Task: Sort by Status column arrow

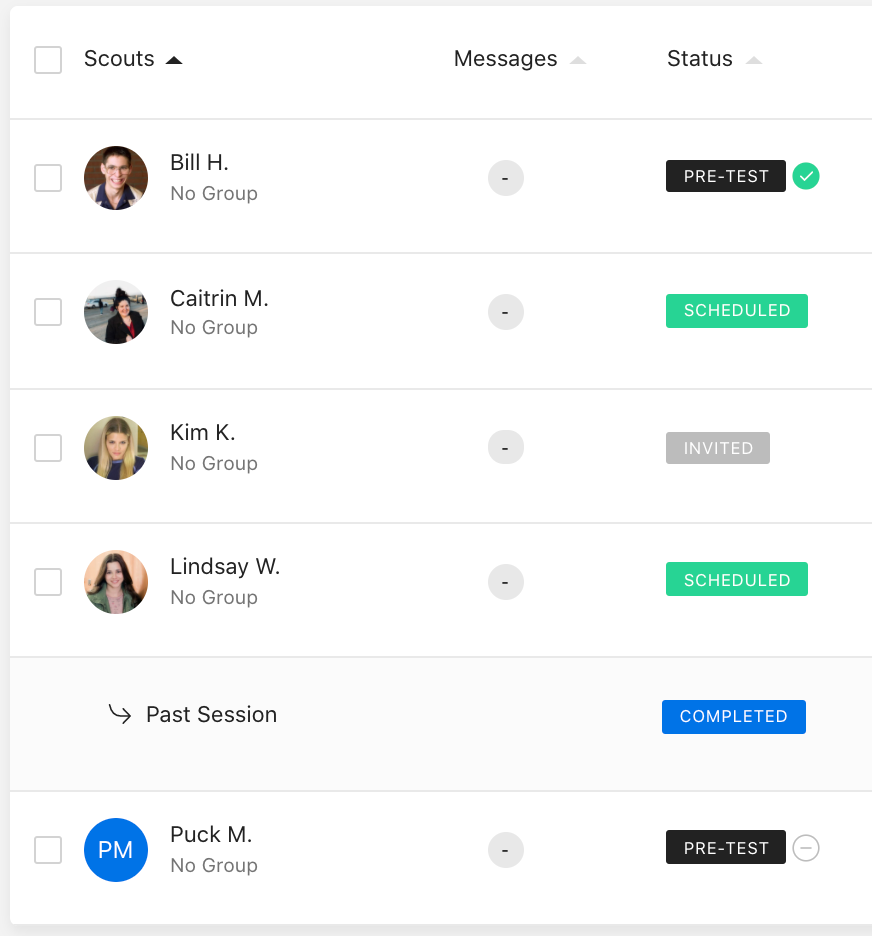Action: (754, 60)
